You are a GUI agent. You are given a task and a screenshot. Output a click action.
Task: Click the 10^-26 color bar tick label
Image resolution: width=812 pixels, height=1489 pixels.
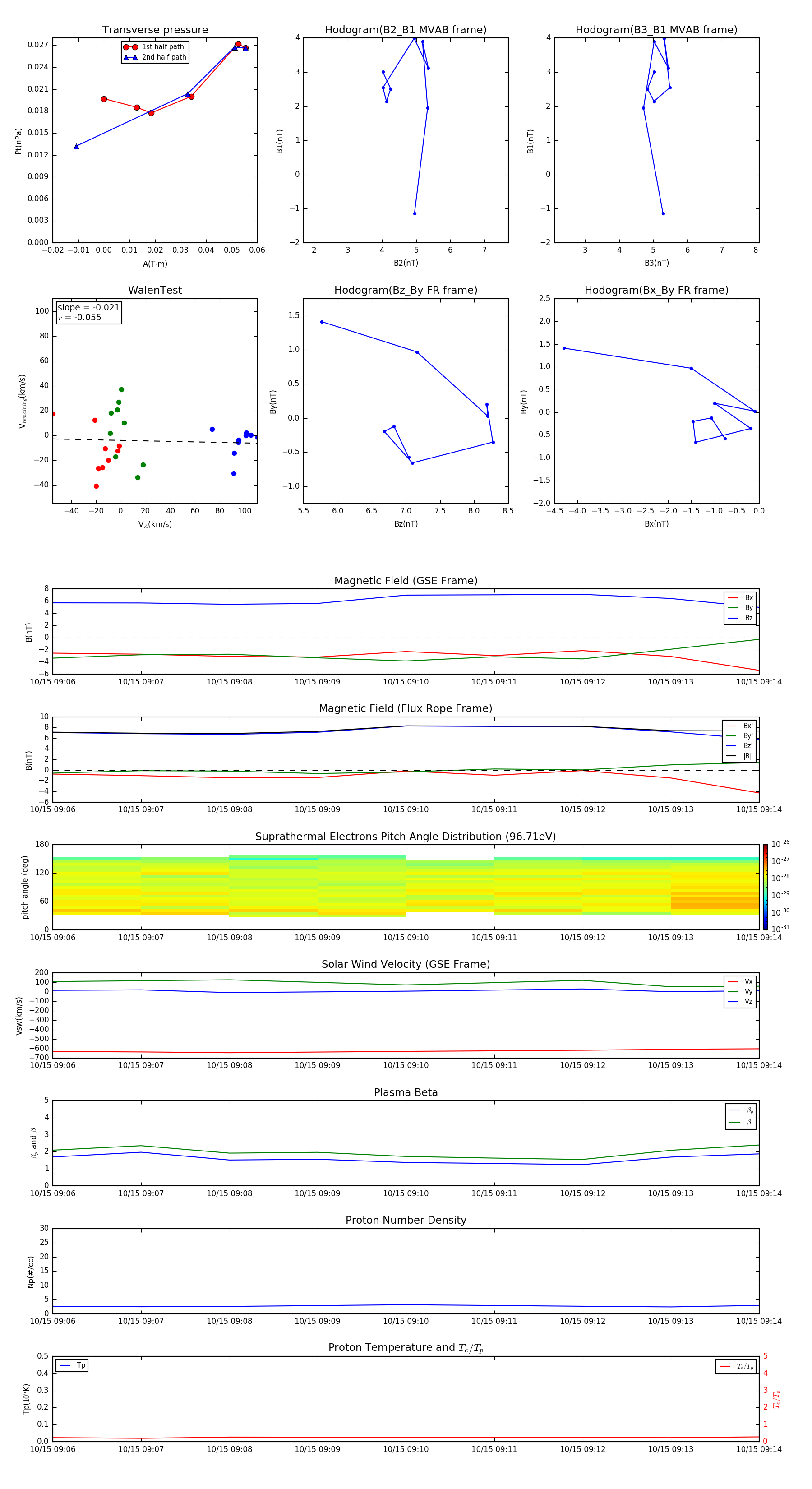pyautogui.click(x=780, y=844)
